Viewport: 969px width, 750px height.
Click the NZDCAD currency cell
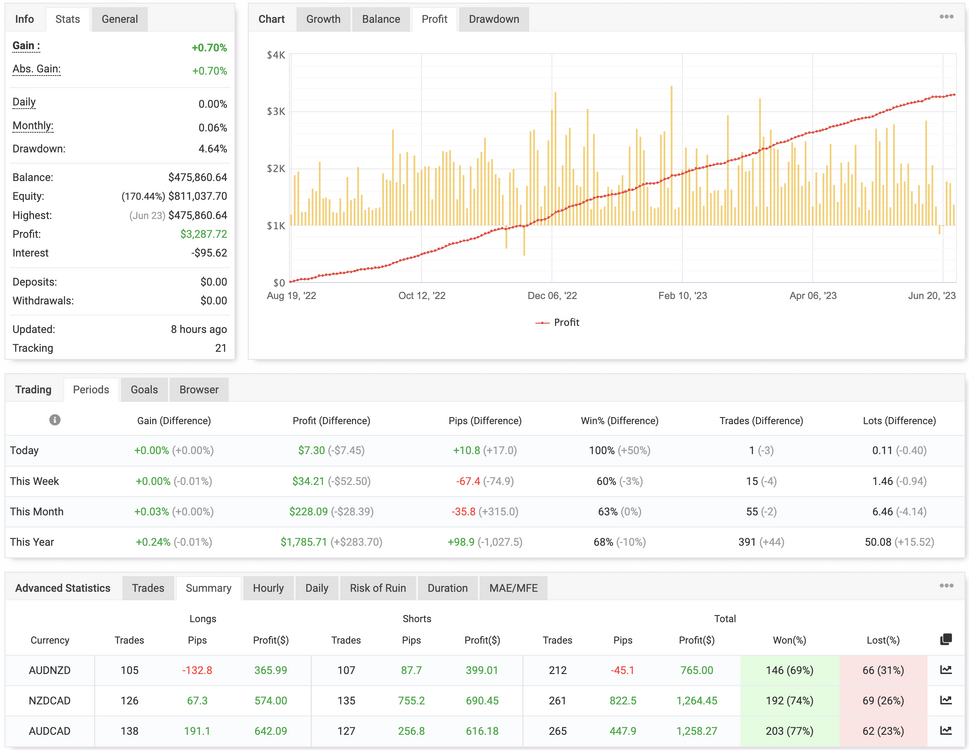point(49,701)
